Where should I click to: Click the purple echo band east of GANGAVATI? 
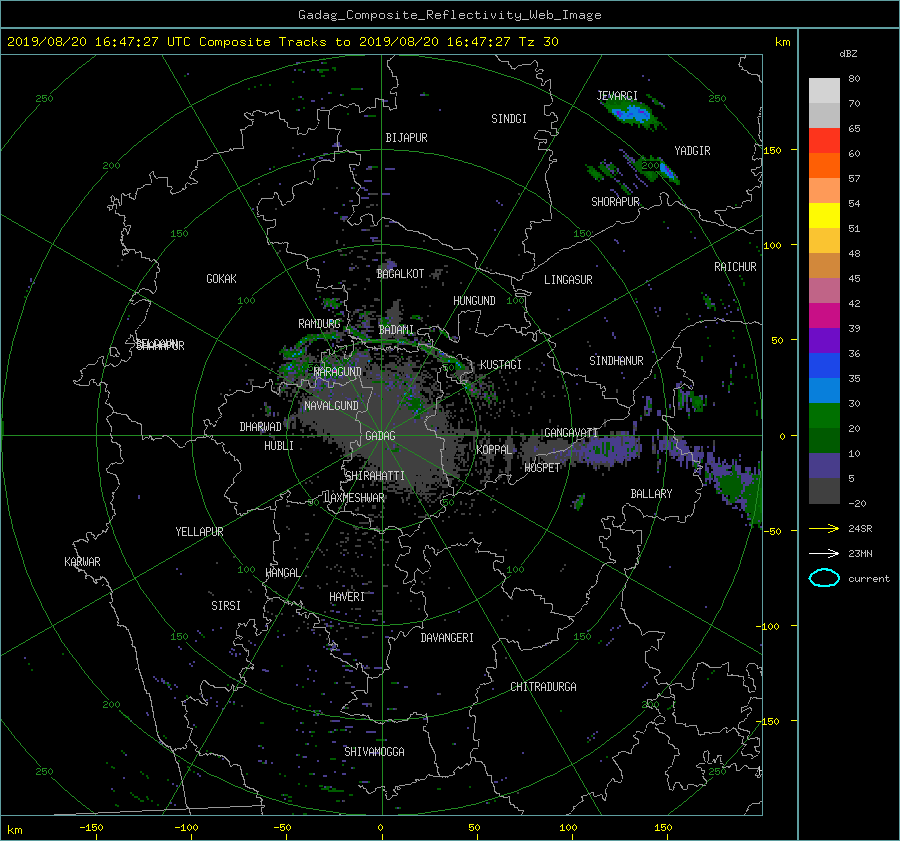[x=608, y=449]
